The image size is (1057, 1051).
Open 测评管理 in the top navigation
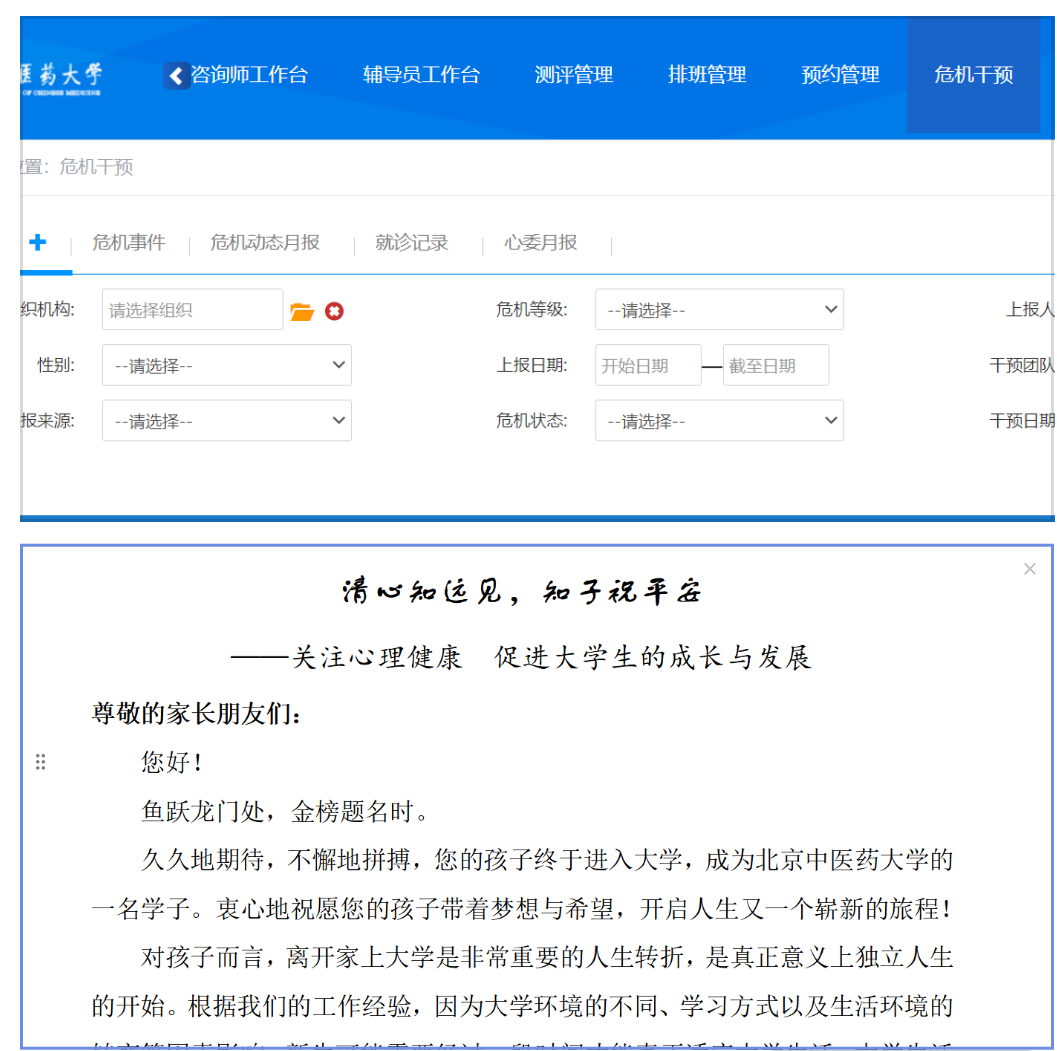(x=574, y=75)
